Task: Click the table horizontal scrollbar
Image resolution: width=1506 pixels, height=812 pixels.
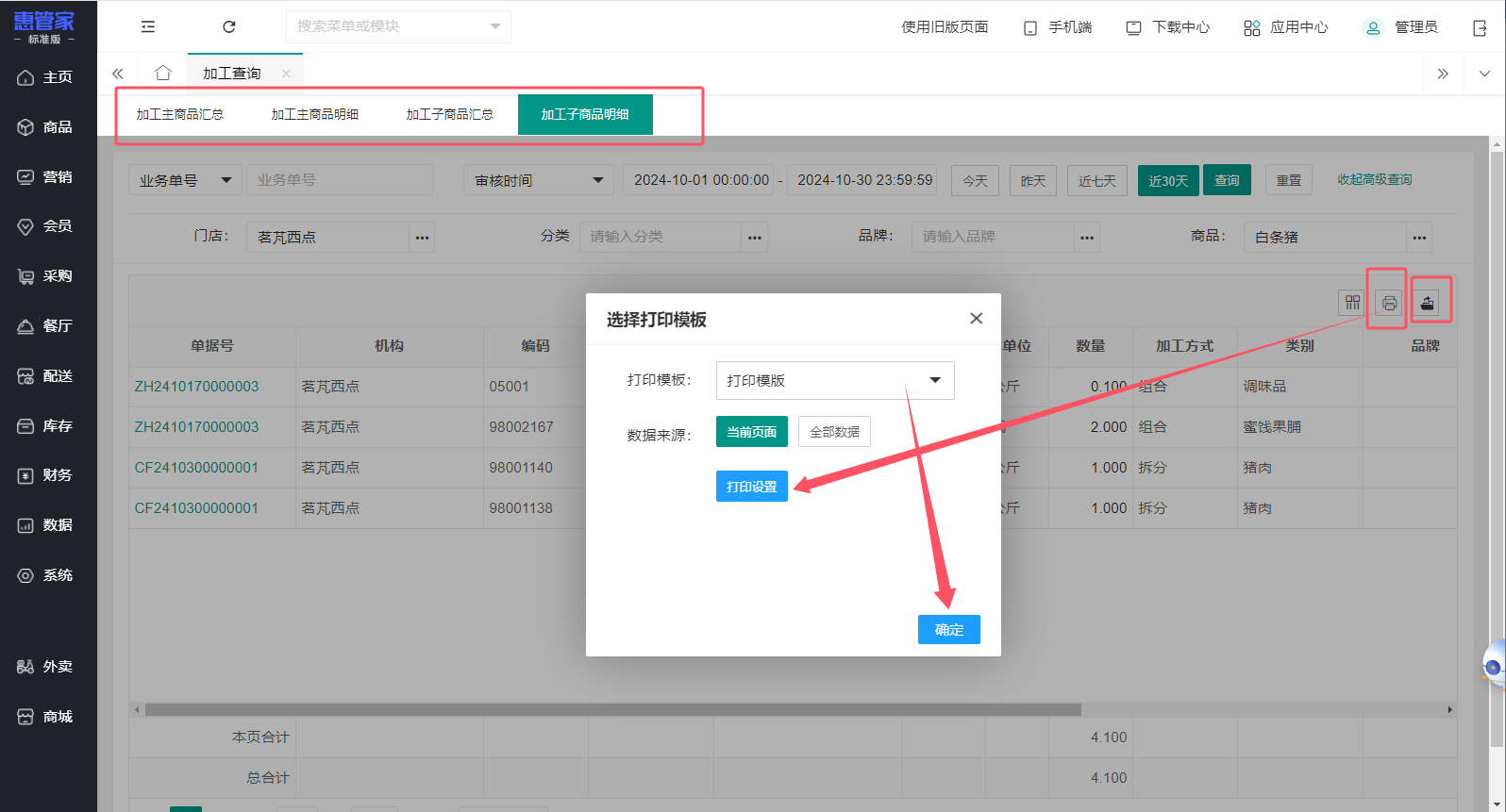Action: coord(612,709)
